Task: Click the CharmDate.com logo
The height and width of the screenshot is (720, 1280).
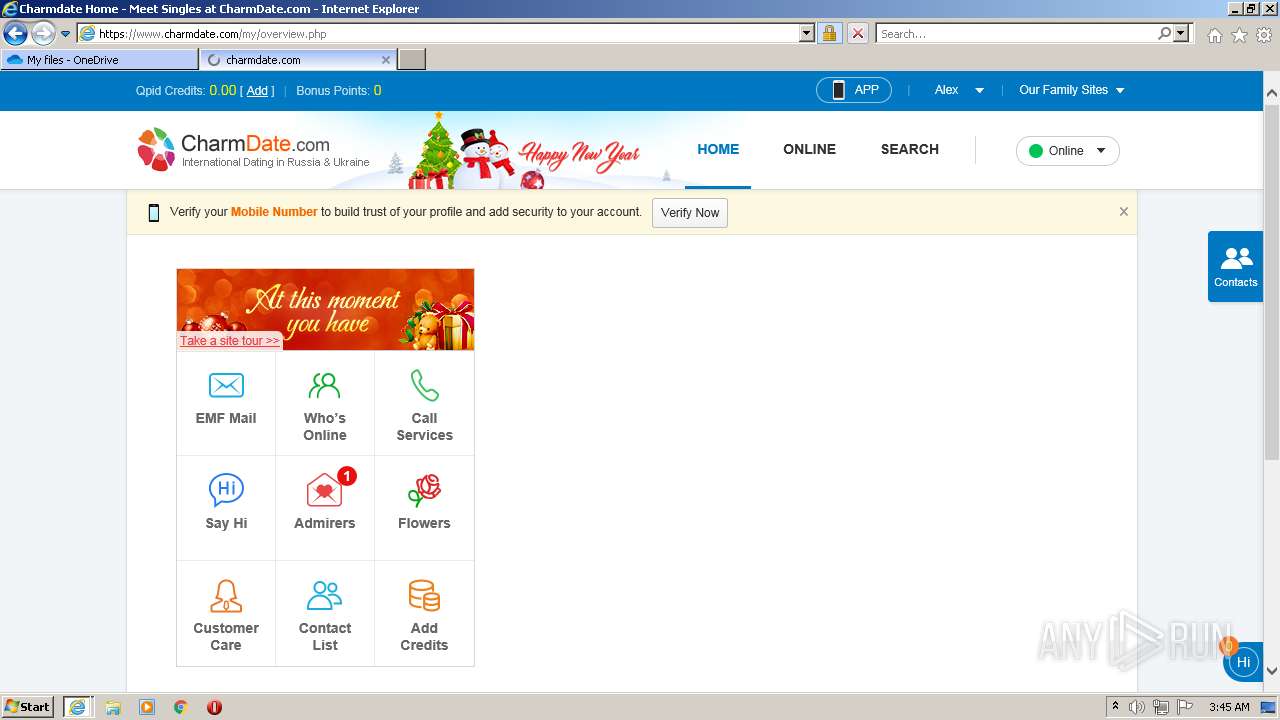Action: 253,150
